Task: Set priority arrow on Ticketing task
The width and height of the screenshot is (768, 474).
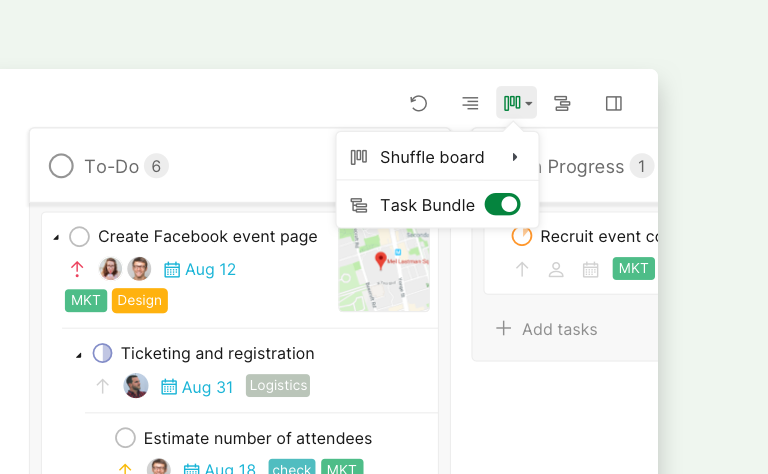Action: (102, 386)
